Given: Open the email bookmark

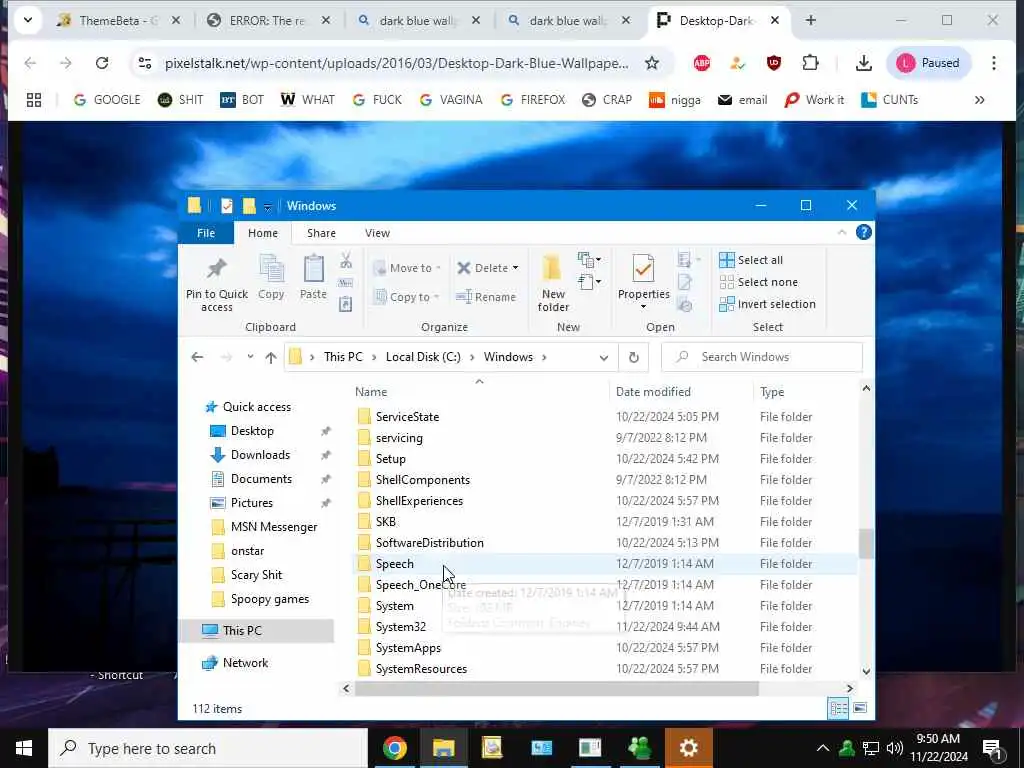Looking at the screenshot, I should tap(743, 100).
